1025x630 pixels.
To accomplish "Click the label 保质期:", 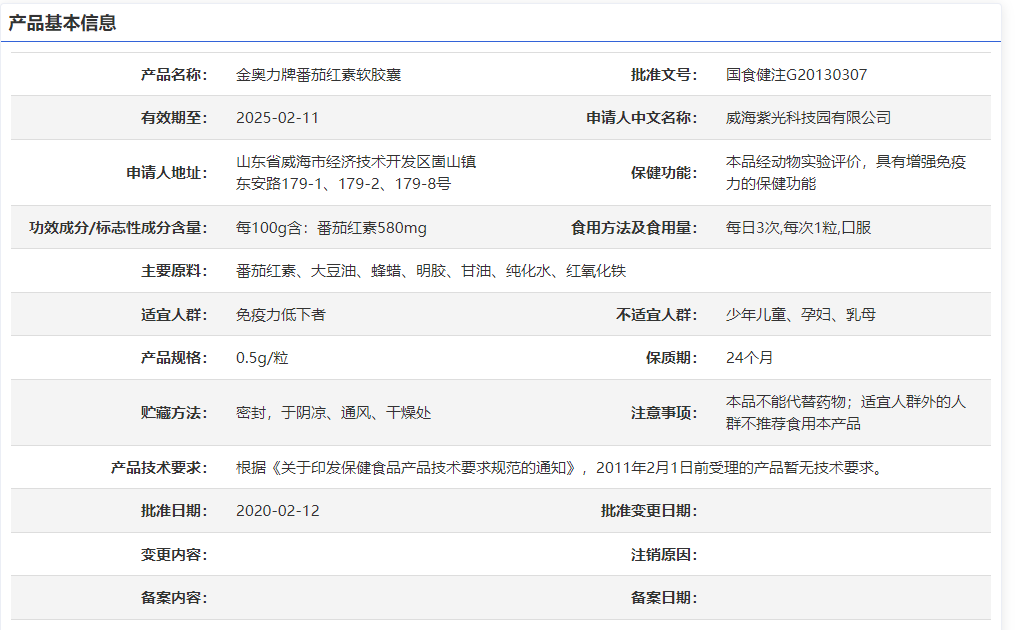I will [671, 357].
